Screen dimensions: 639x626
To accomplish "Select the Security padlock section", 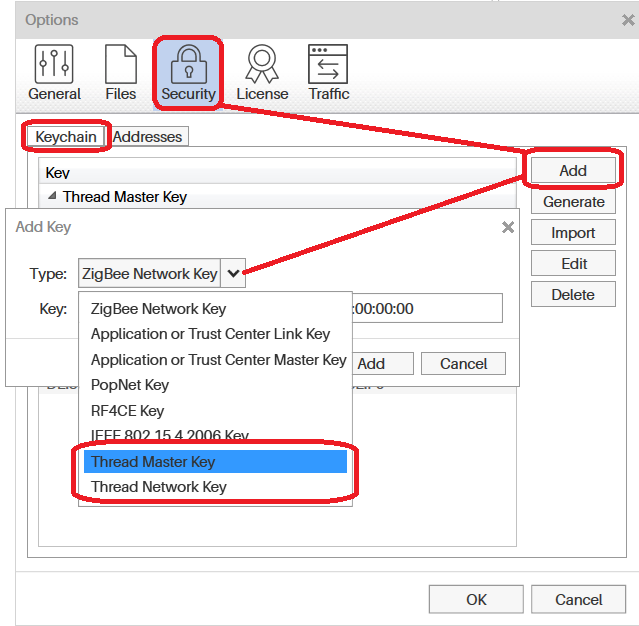I will coord(188,73).
